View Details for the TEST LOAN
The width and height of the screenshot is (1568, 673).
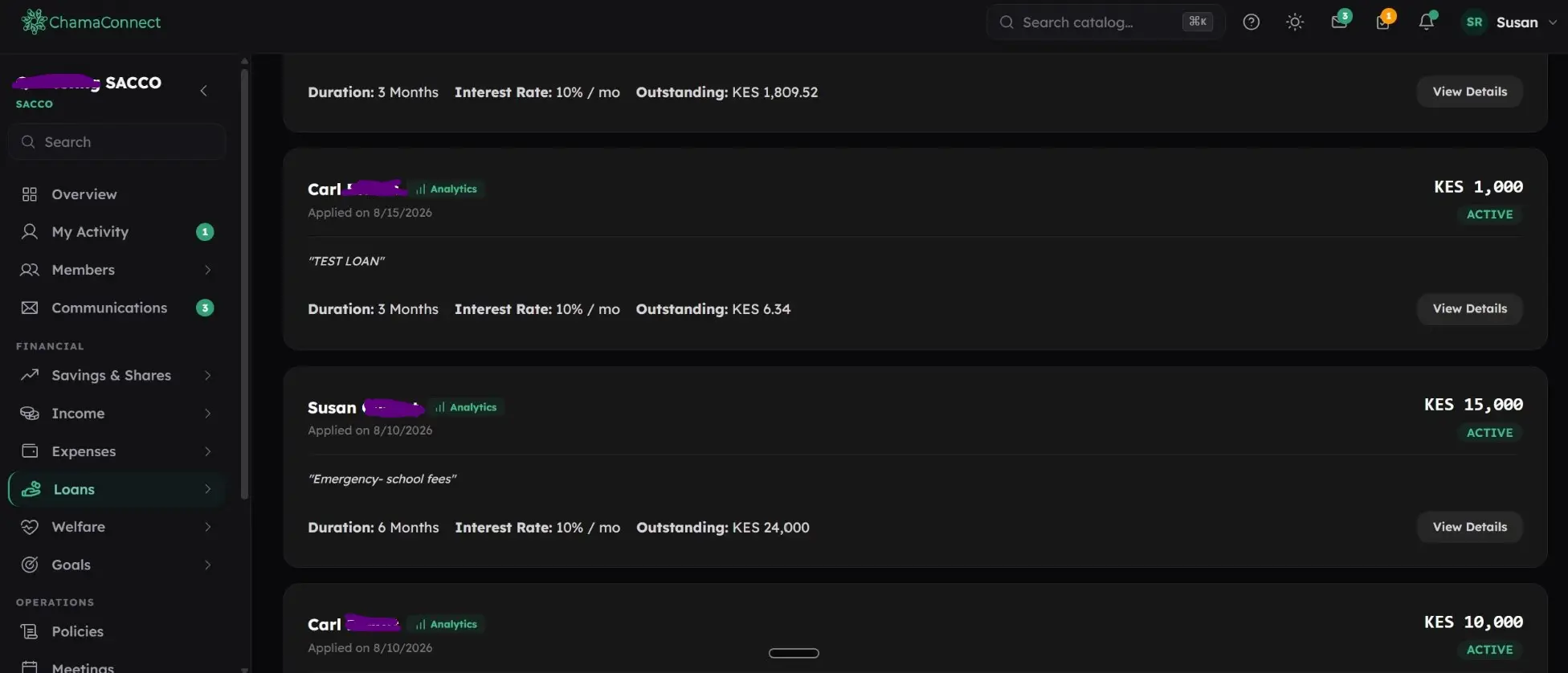(1469, 309)
